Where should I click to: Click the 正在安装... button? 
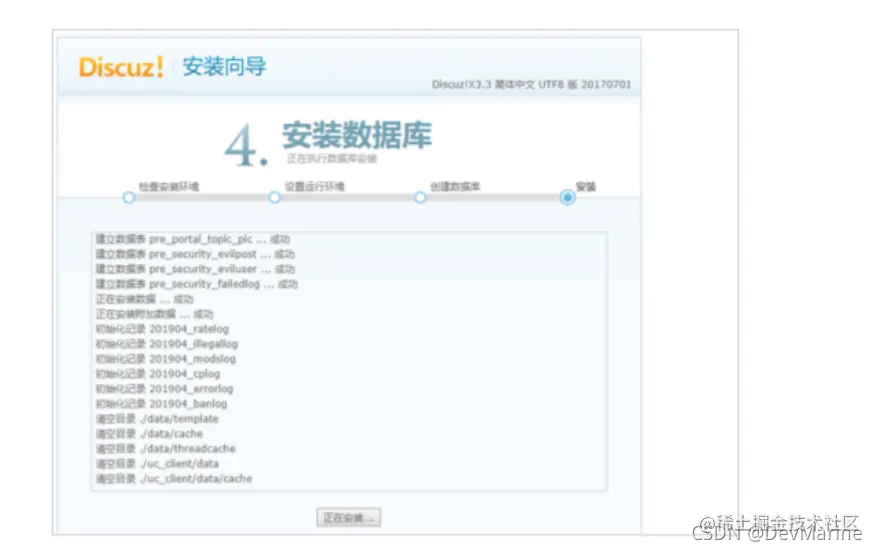(x=349, y=517)
